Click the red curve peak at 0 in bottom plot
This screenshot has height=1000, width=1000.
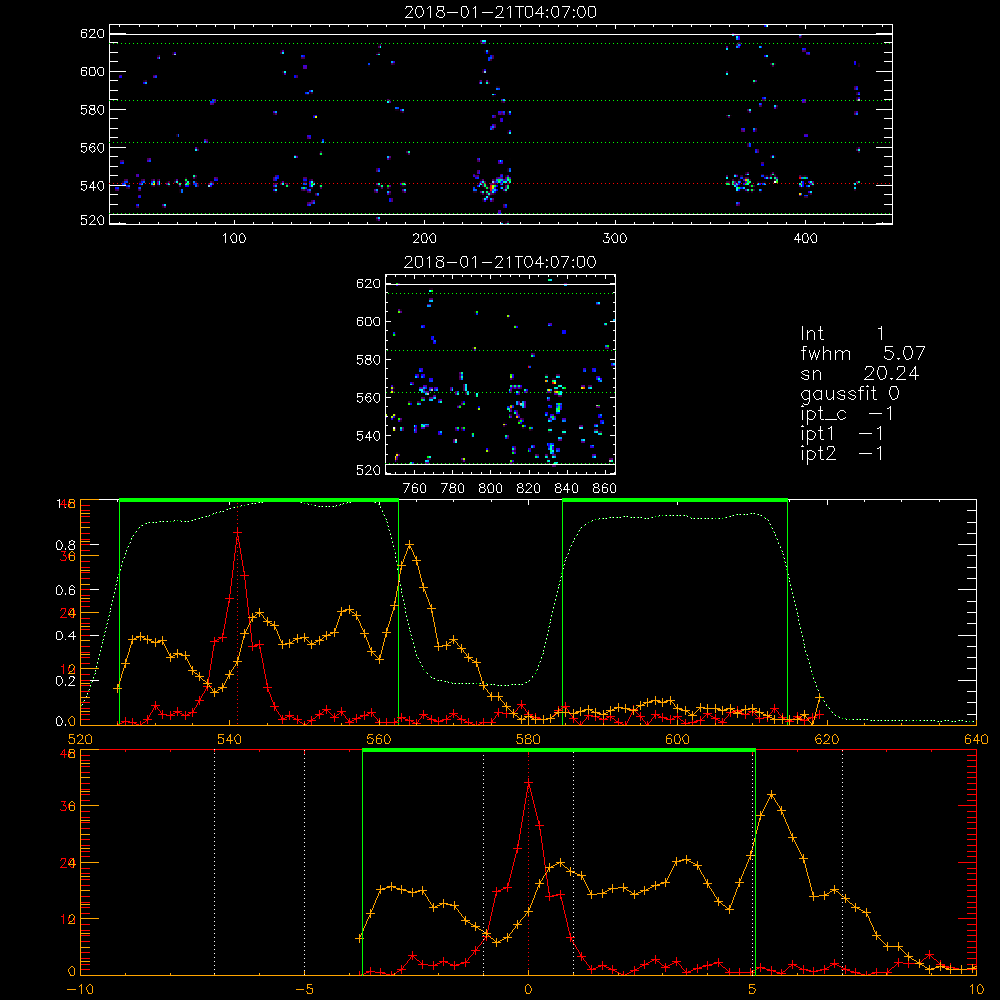pos(528,781)
